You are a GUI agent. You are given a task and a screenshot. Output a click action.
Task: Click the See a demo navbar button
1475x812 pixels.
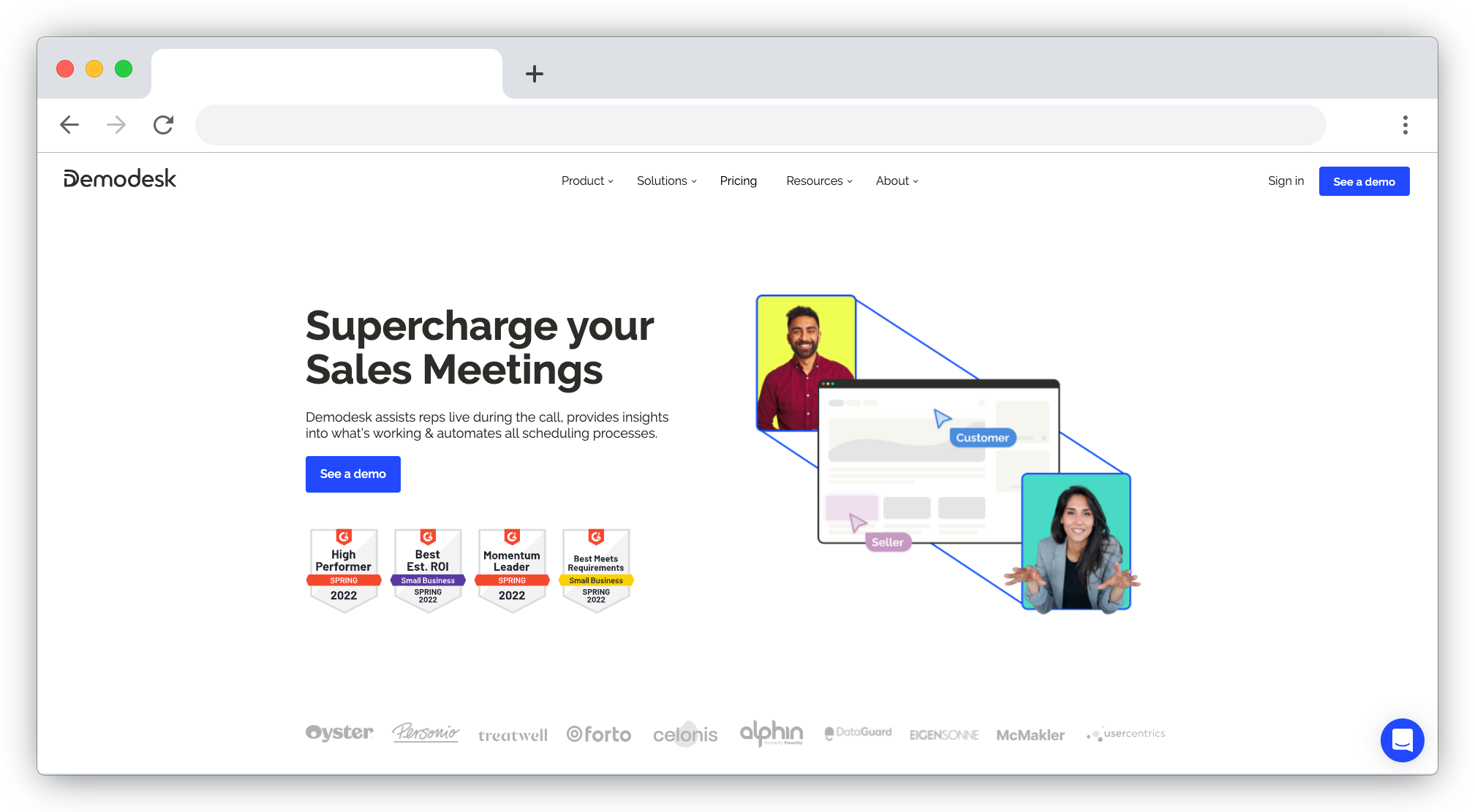tap(1364, 182)
